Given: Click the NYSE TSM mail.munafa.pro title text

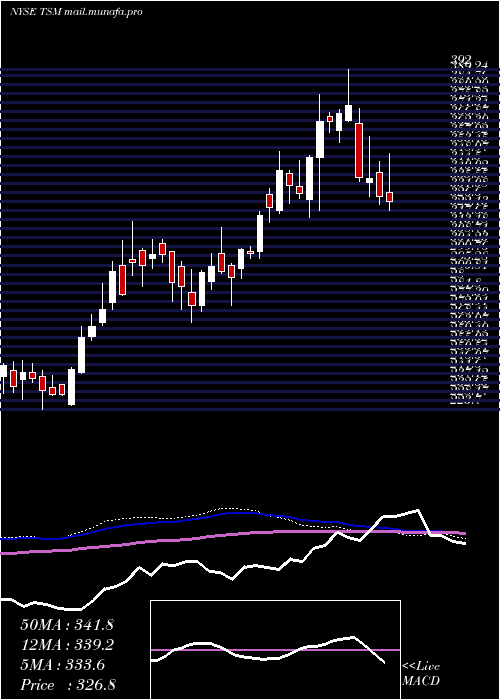Looking at the screenshot, I should click(76, 12).
